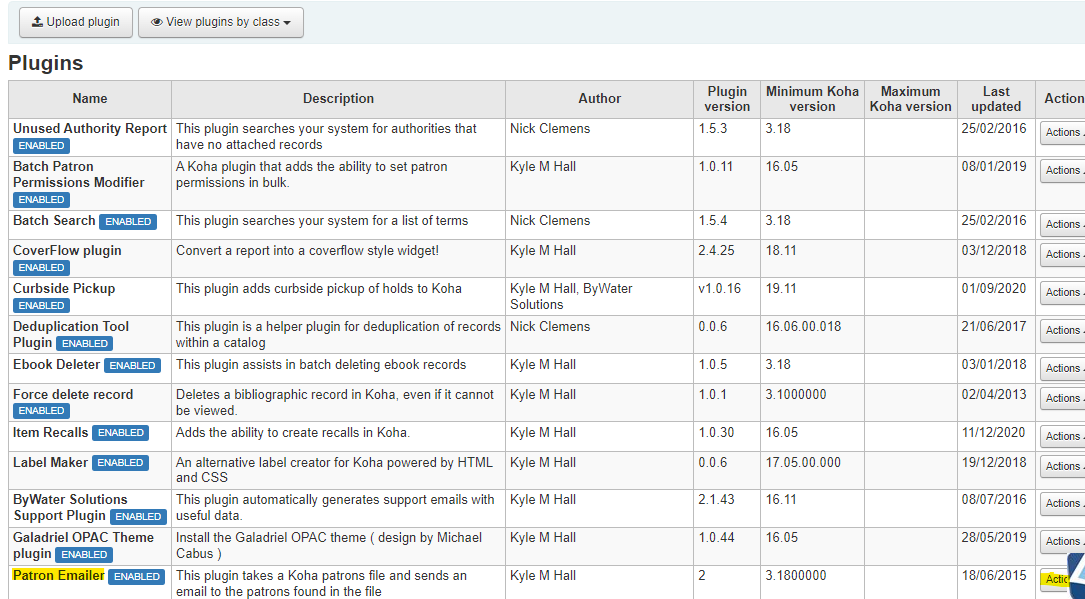Show Actions for the Curbside Pickup plugin
The width and height of the screenshot is (1085, 599).
1063,292
